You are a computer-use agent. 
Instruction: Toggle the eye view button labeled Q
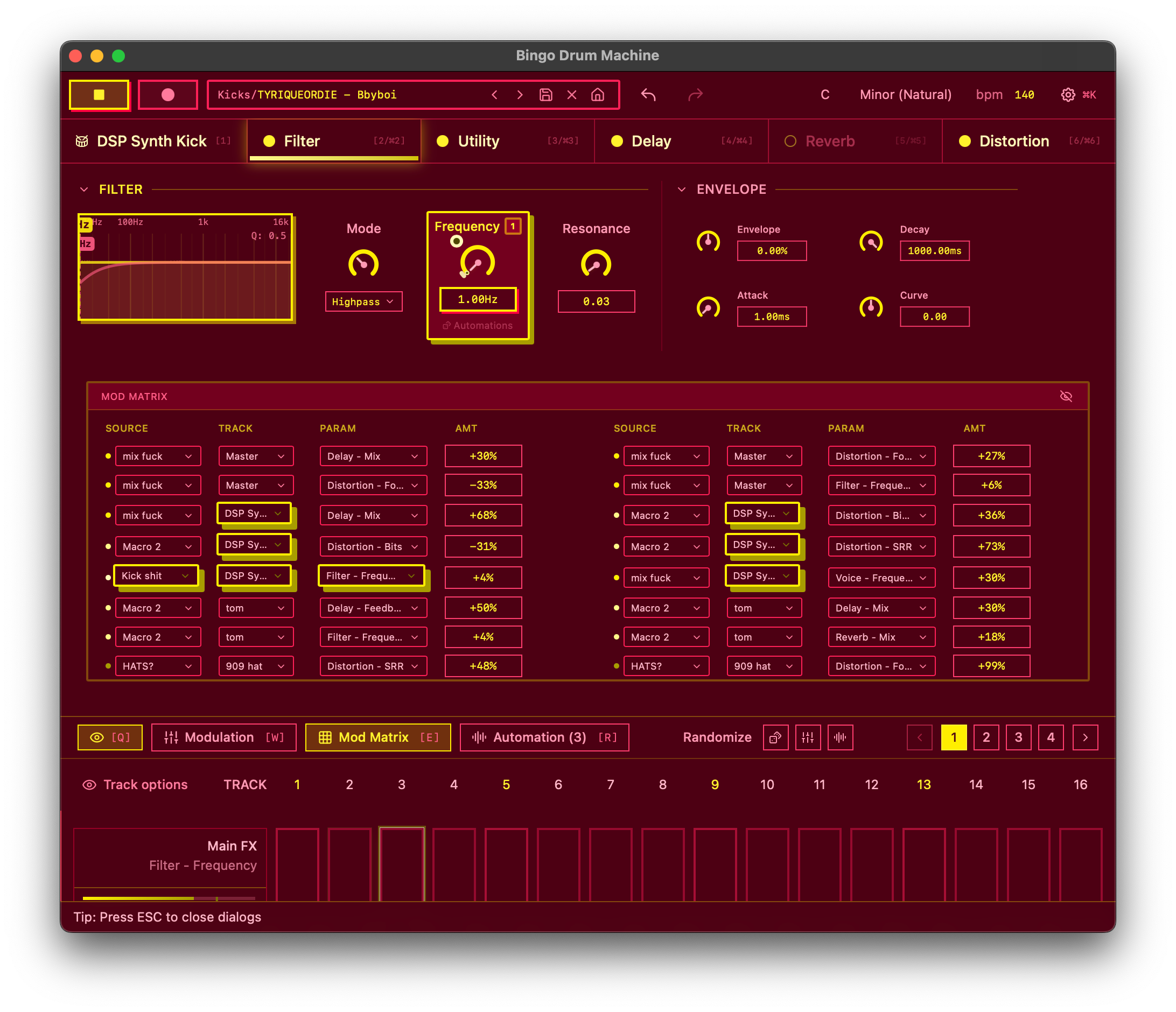pos(109,737)
